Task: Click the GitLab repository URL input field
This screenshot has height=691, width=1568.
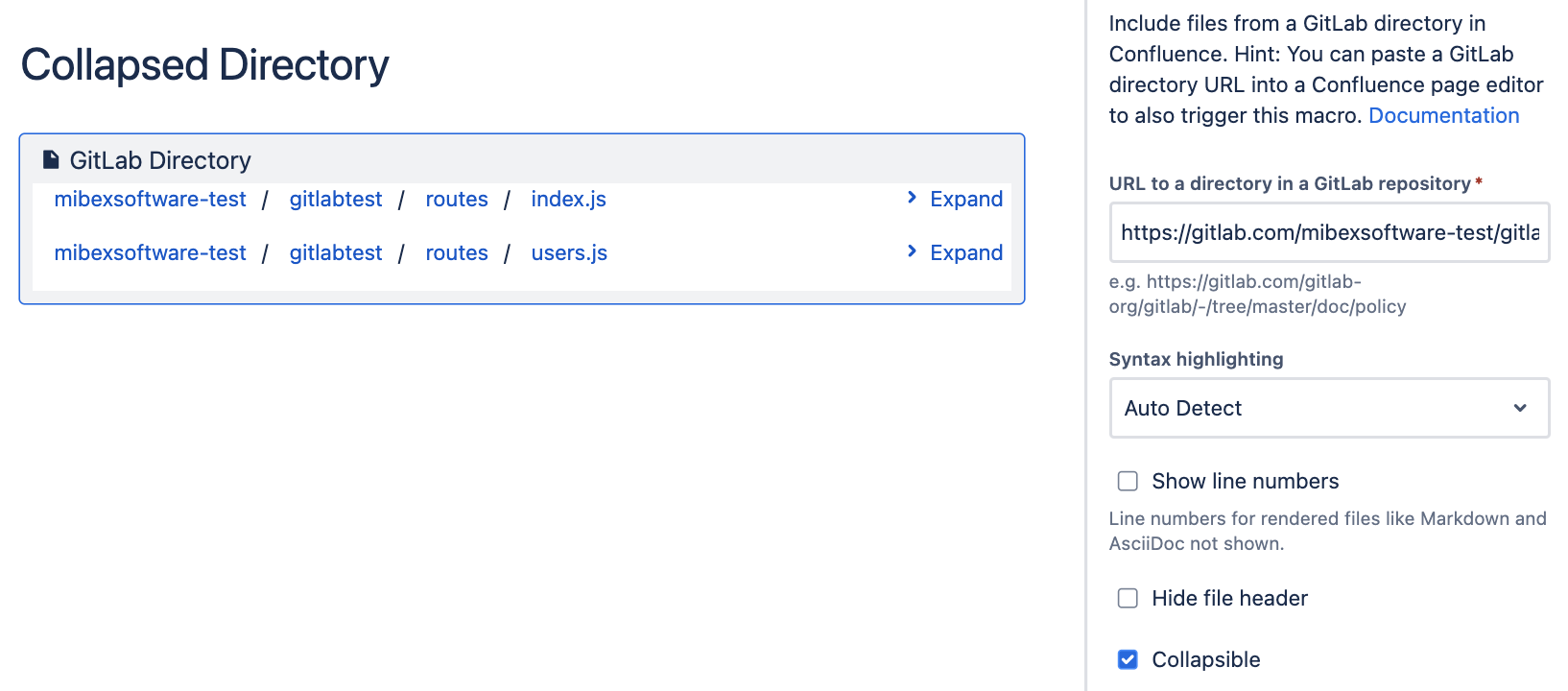Action: [1328, 232]
